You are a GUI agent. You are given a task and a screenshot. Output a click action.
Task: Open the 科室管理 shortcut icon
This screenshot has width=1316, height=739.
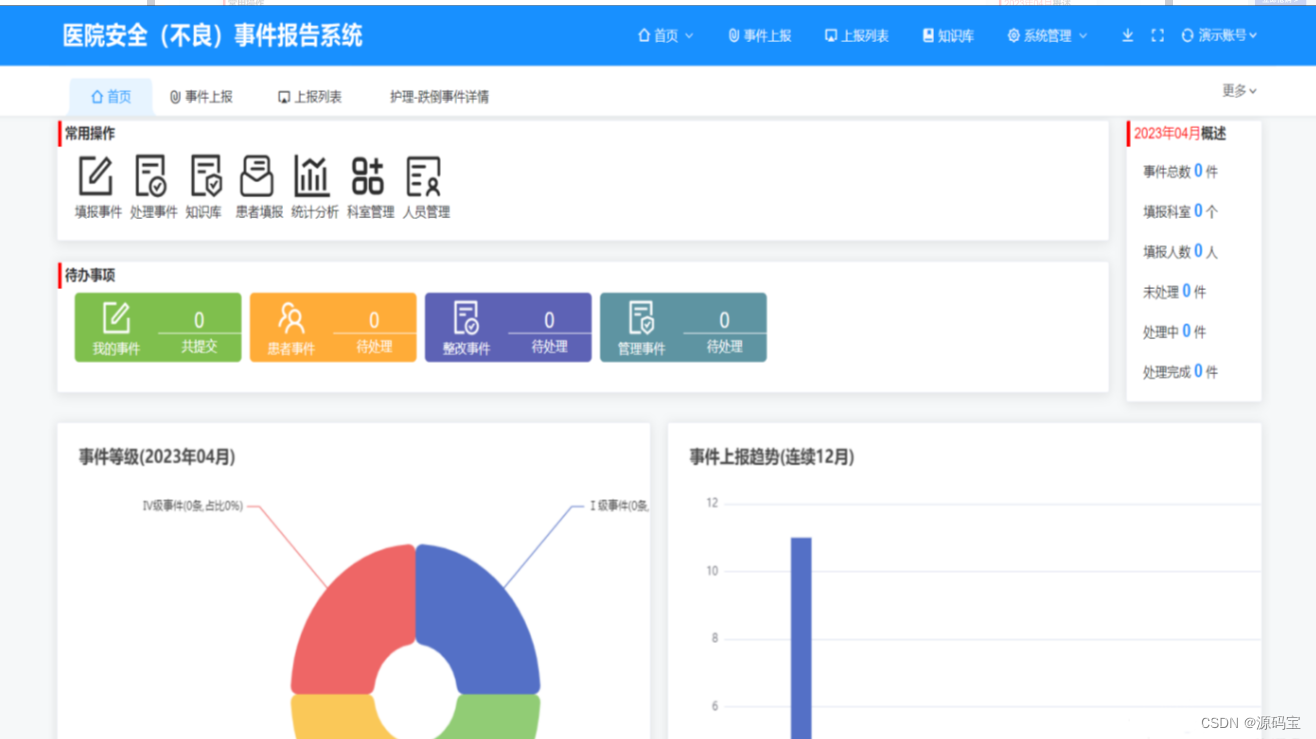(x=368, y=176)
